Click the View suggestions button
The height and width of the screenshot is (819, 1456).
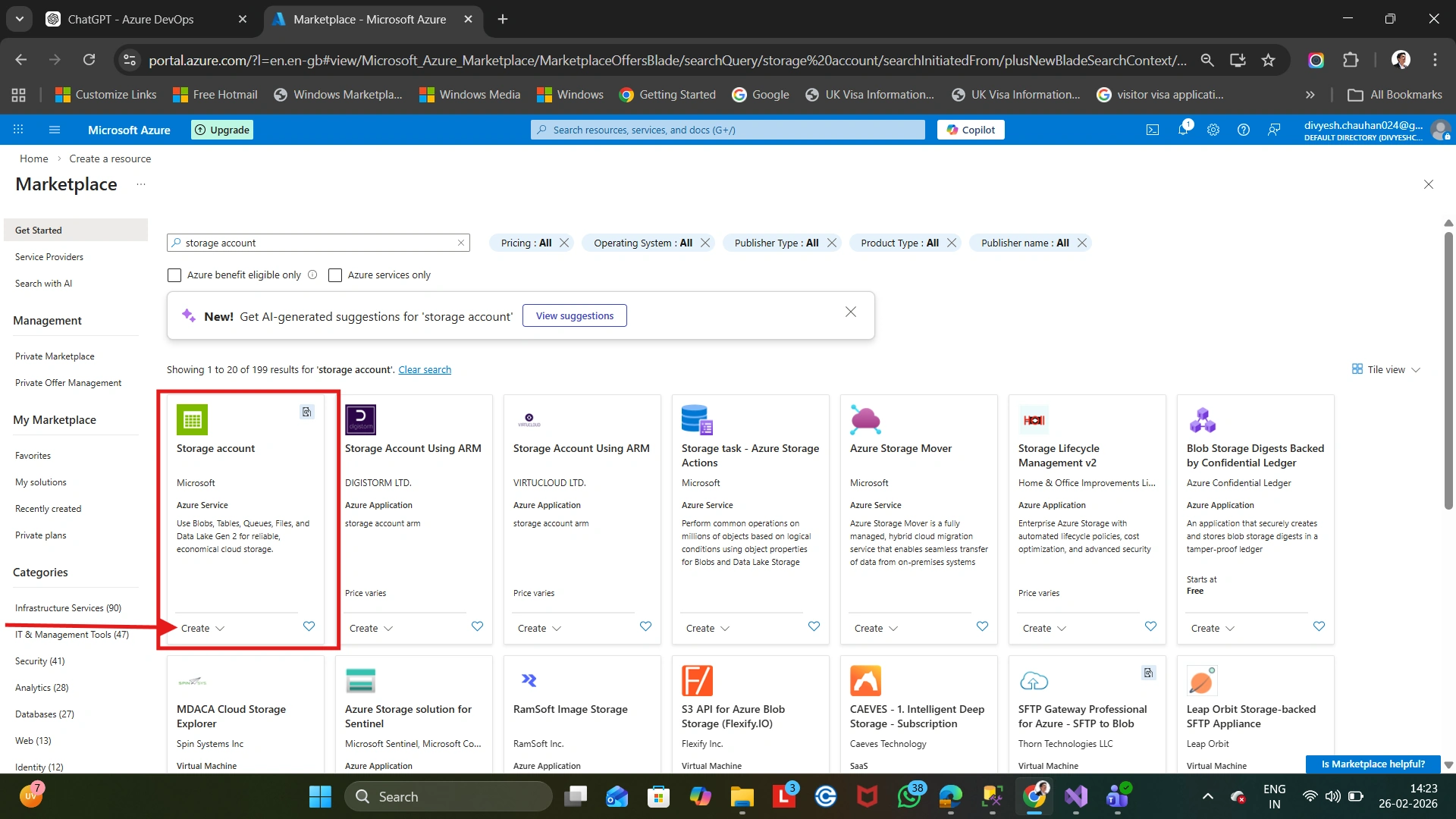tap(575, 315)
